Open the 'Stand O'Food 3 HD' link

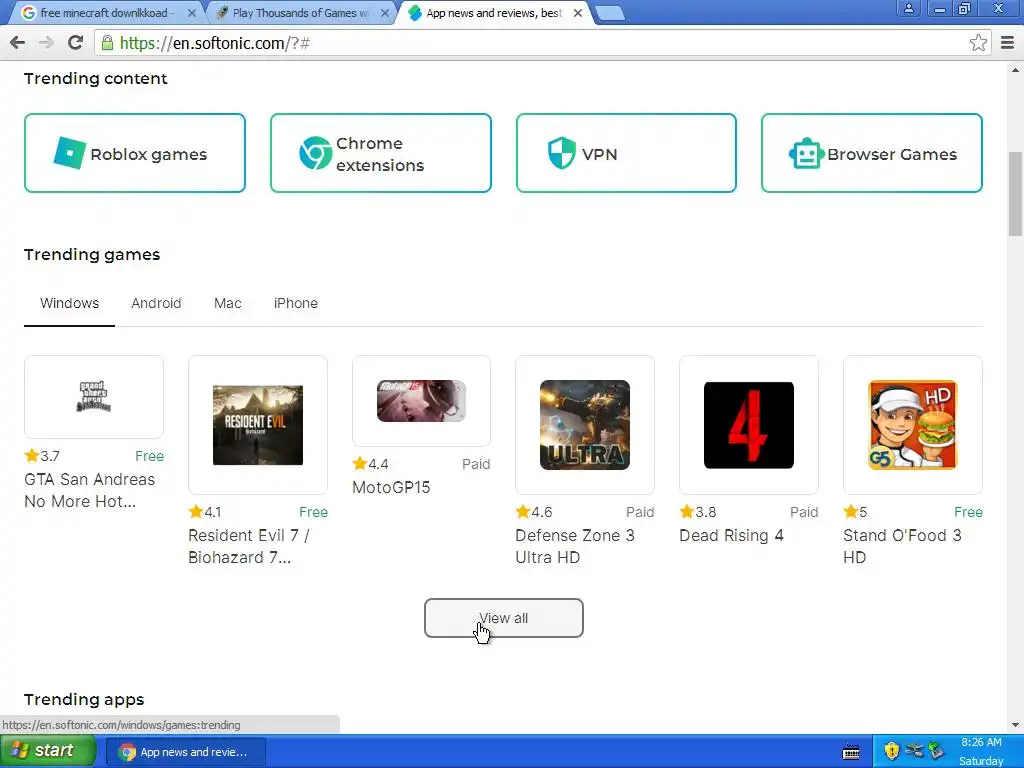[902, 547]
